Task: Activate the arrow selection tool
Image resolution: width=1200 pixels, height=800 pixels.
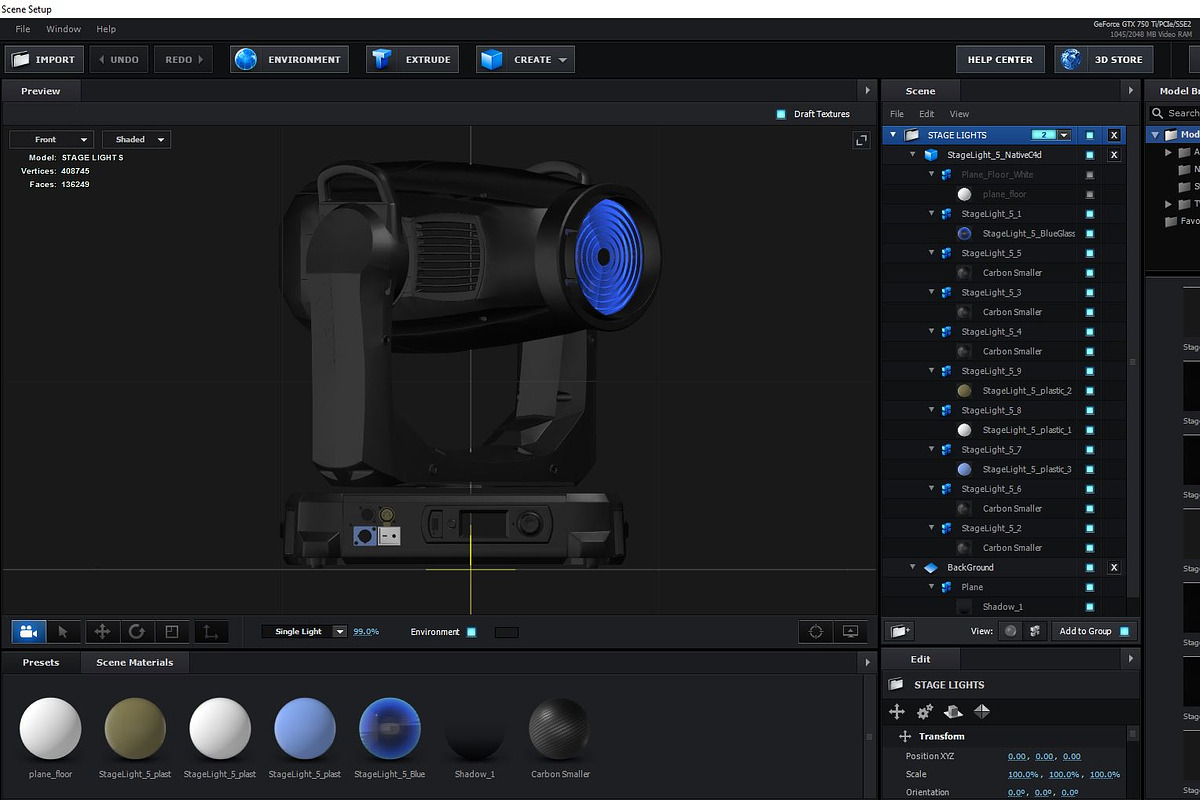Action: 63,632
